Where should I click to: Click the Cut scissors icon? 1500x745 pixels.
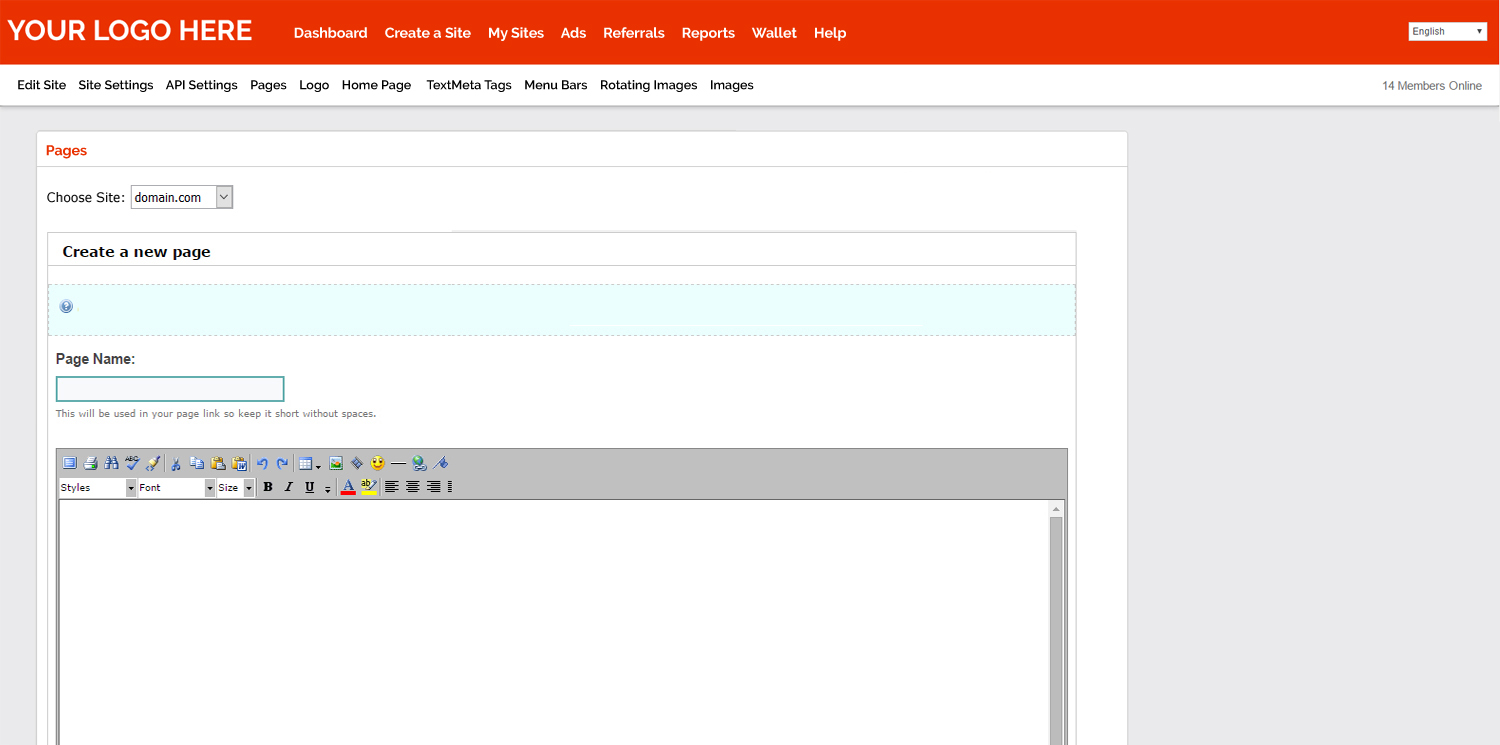pos(176,463)
